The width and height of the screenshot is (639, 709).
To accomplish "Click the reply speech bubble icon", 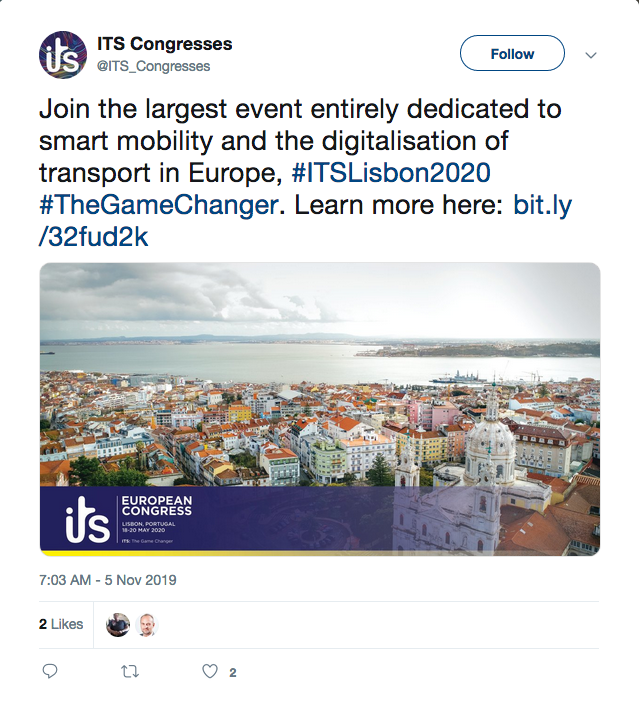I will [x=50, y=672].
